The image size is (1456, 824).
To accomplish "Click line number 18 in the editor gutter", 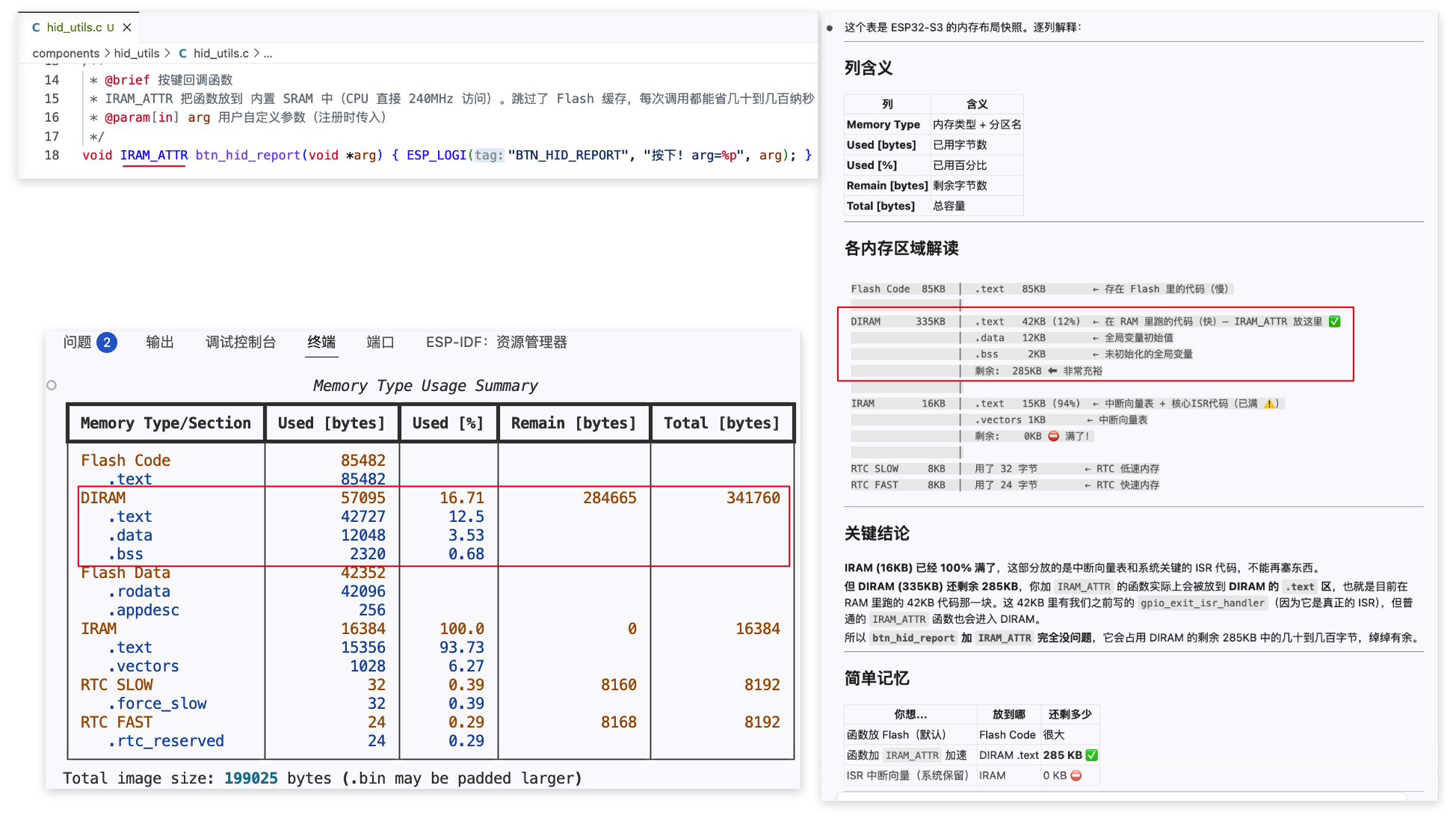I will pos(52,156).
